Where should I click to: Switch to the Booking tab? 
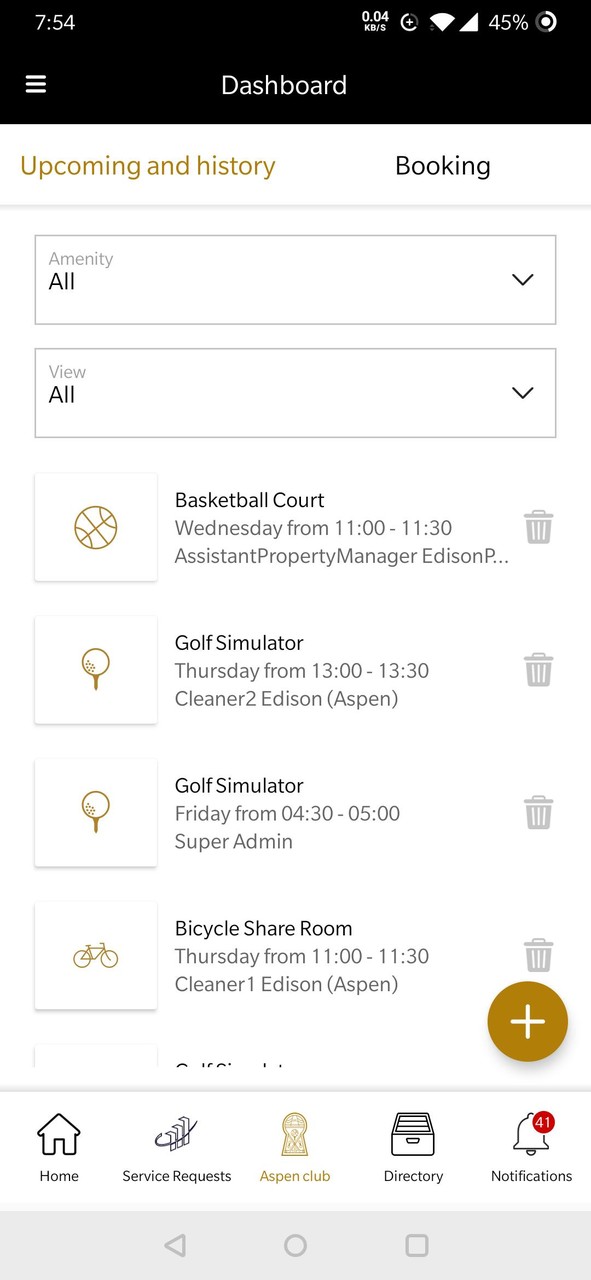[x=443, y=165]
